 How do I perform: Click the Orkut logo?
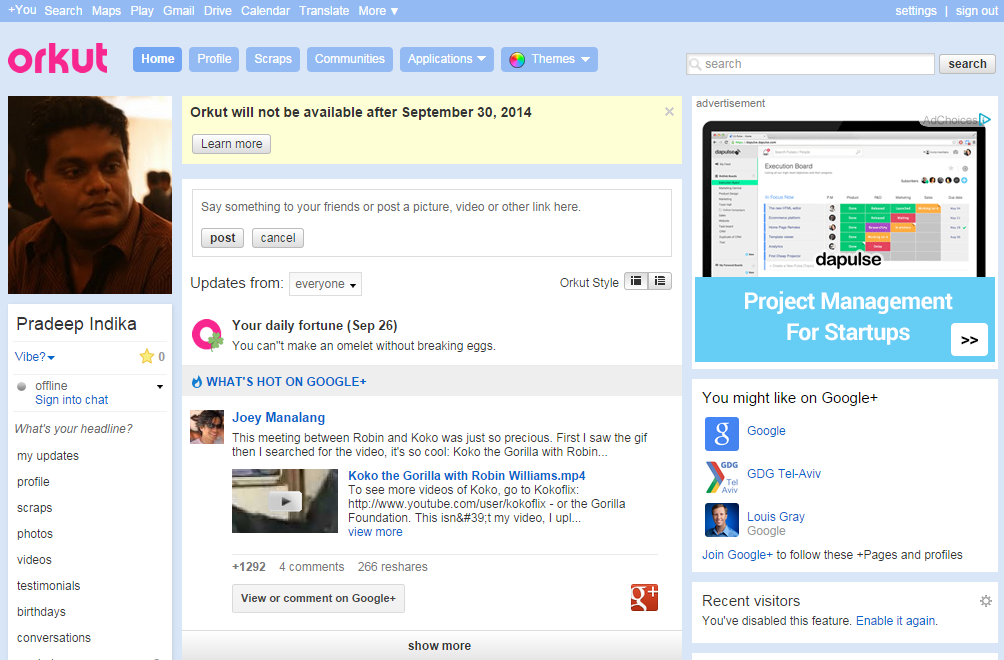point(58,59)
